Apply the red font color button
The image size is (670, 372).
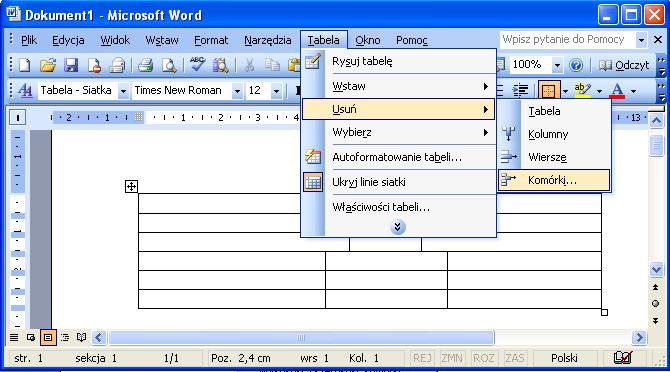[617, 91]
